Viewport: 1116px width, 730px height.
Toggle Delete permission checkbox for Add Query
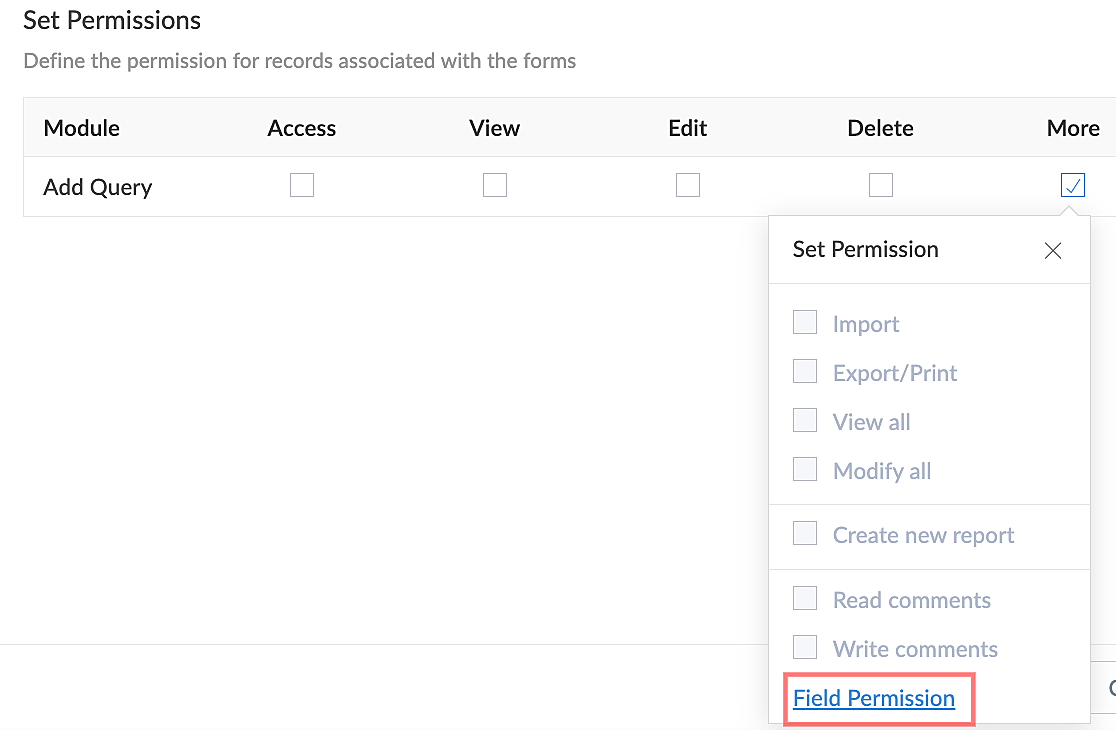(x=881, y=186)
